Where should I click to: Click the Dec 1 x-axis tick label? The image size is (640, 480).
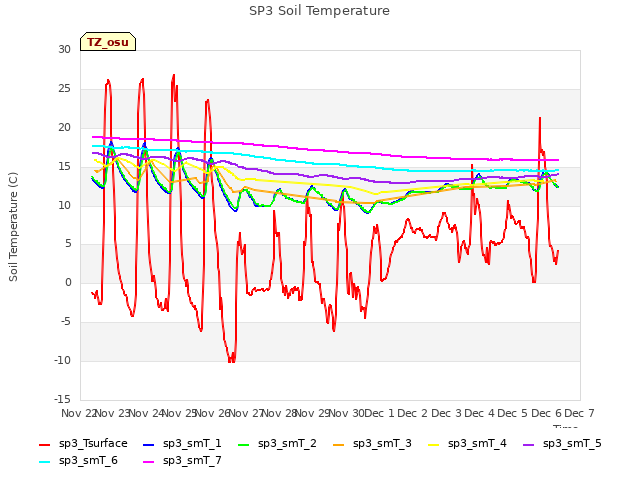point(380,413)
